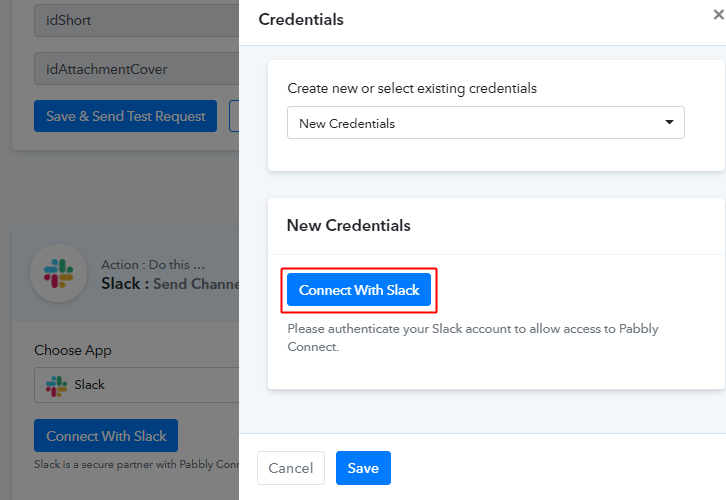This screenshot has width=726, height=500.
Task: Click the small Slack icon in the Choose App field
Action: pyautogui.click(x=56, y=386)
